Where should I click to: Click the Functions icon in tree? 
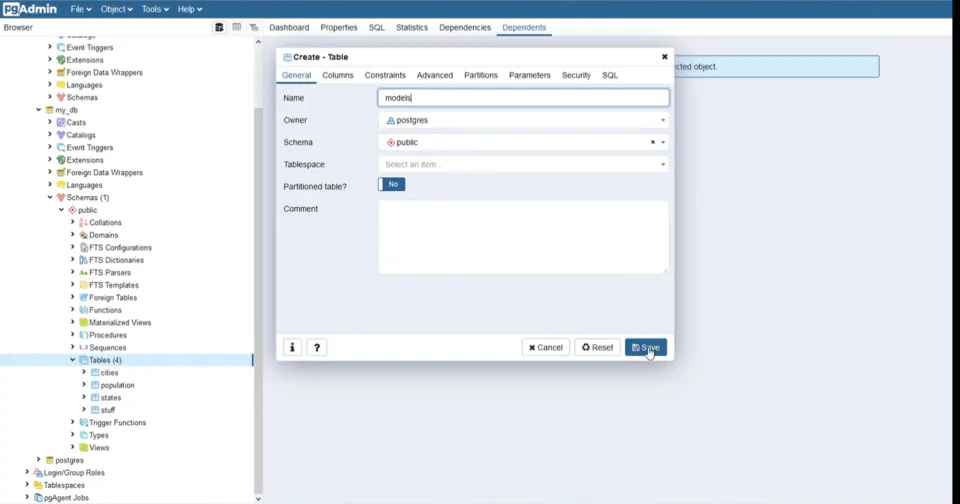tap(83, 310)
